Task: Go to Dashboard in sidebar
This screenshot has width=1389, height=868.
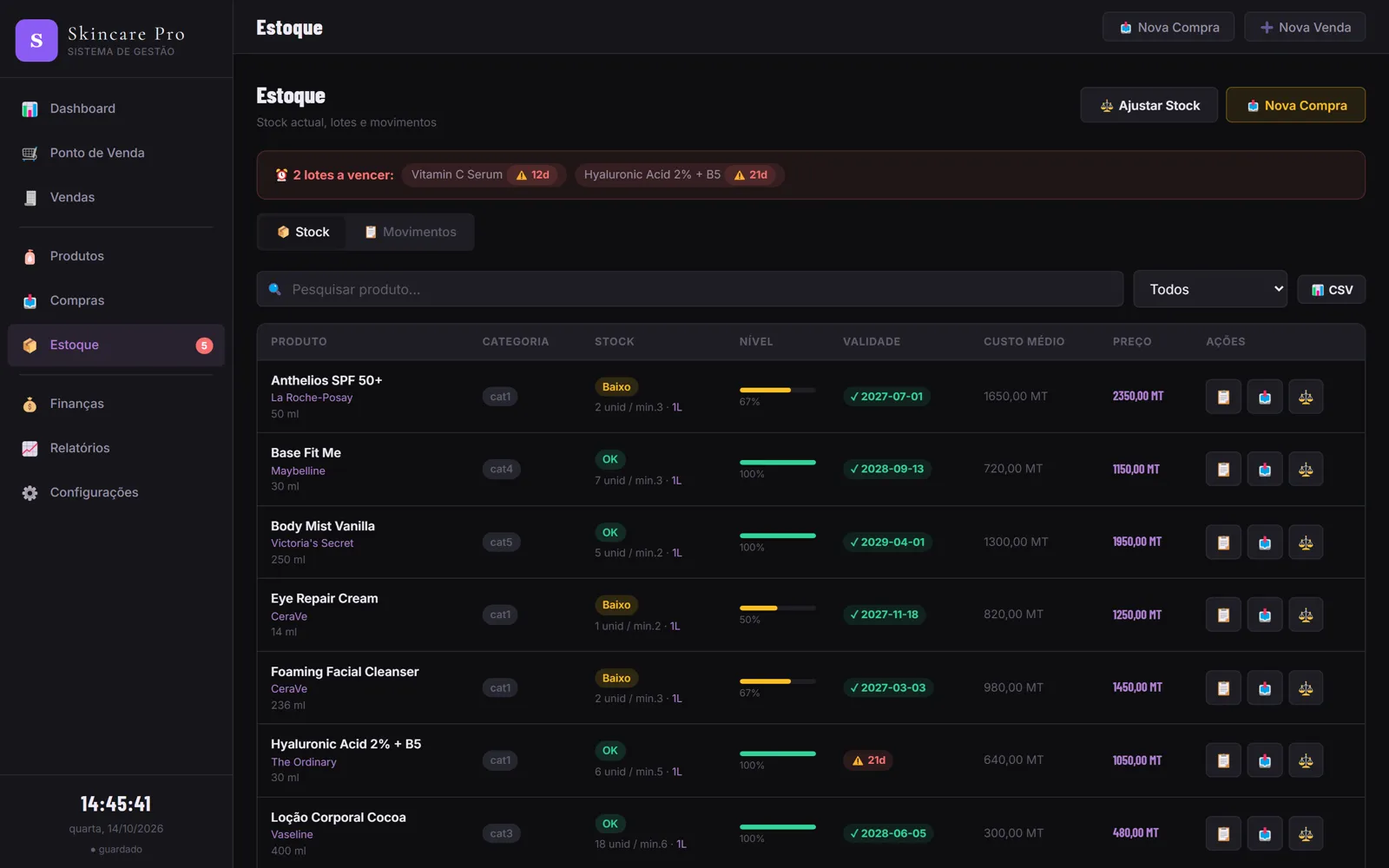Action: point(116,108)
